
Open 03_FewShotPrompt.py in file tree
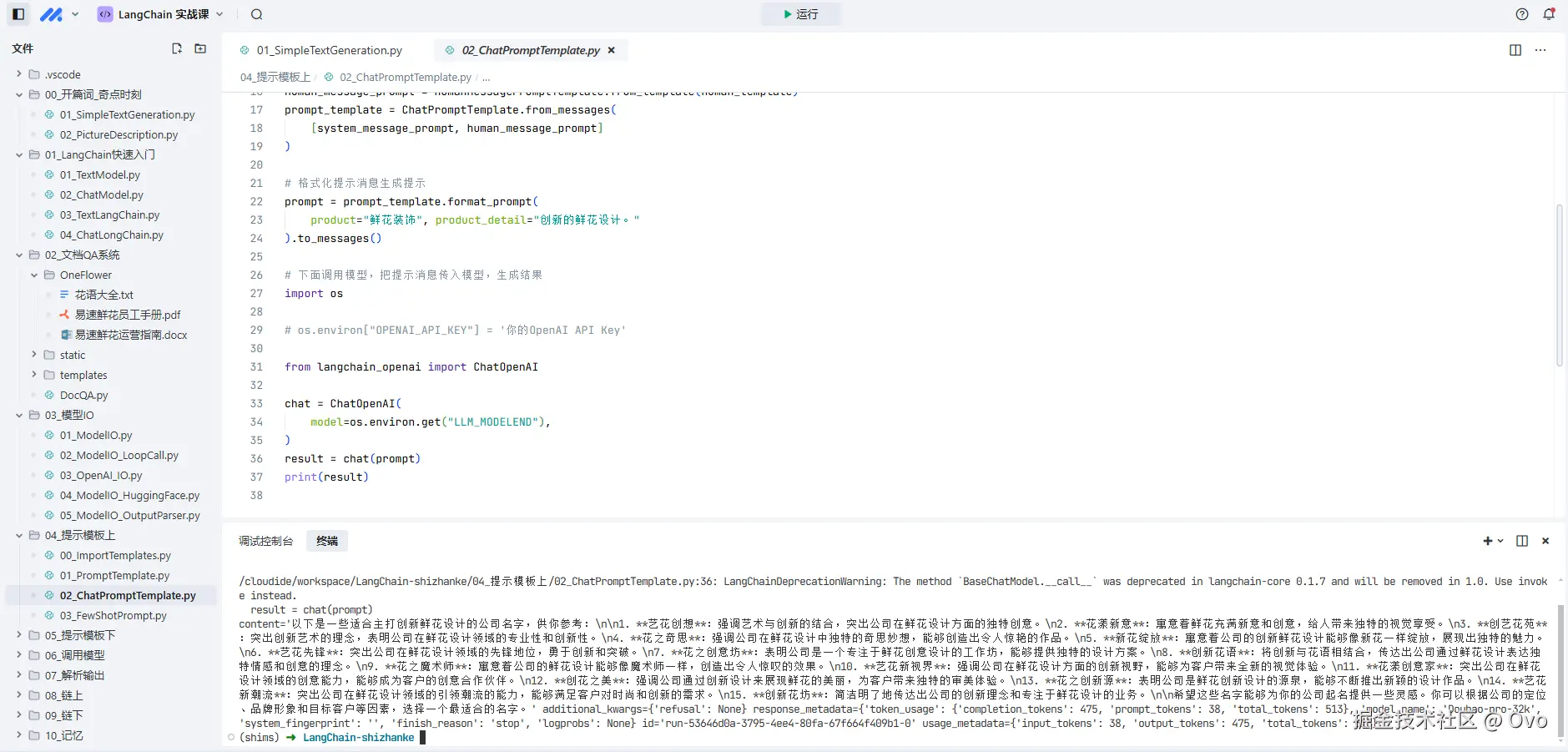tap(113, 615)
